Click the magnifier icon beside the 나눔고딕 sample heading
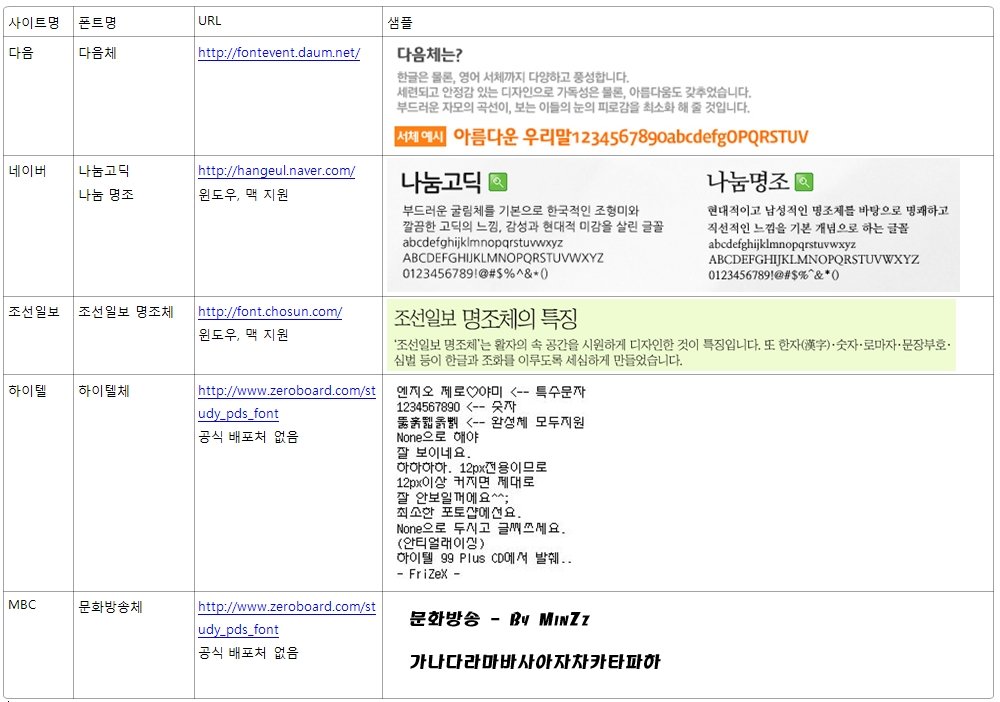Screen dimensions: 1000x702 pyautogui.click(x=498, y=182)
